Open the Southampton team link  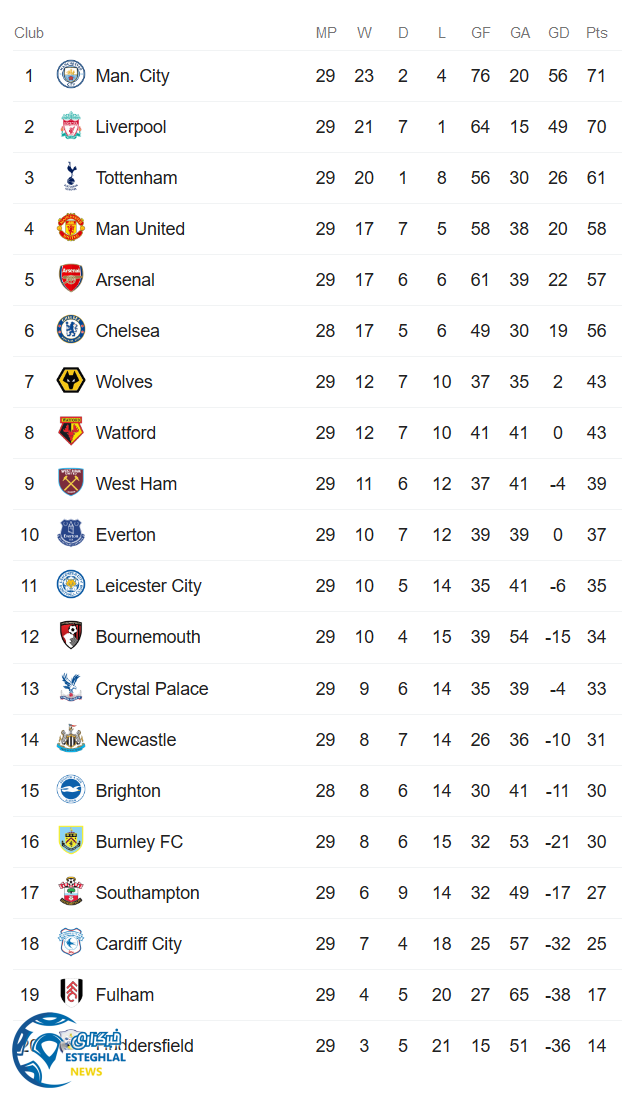pos(147,893)
